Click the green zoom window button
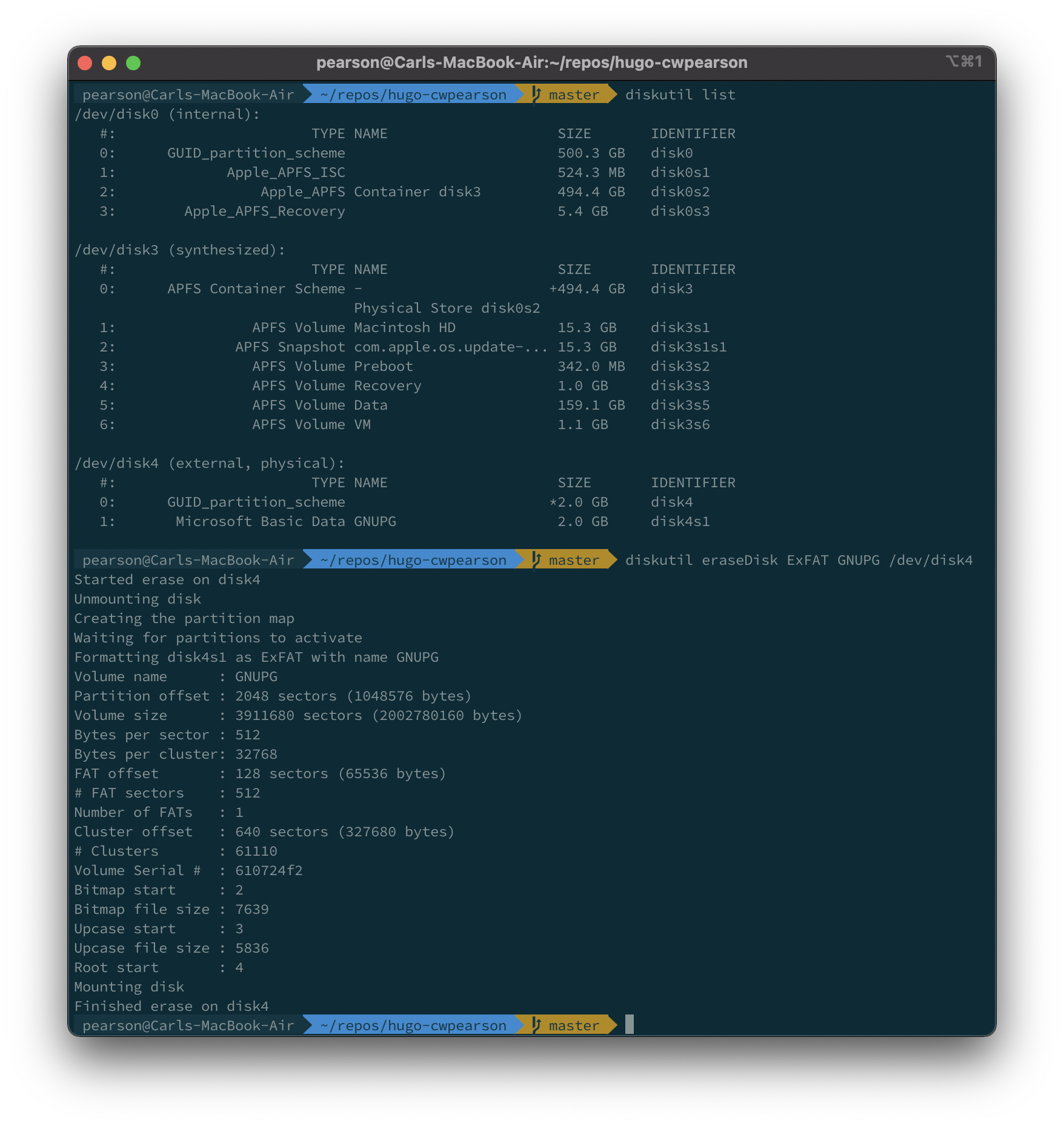This screenshot has width=1064, height=1126. tap(133, 63)
